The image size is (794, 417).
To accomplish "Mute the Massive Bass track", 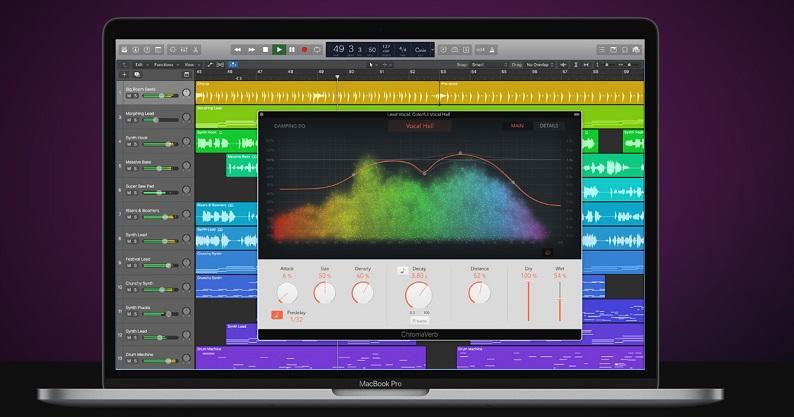I will tap(129, 168).
